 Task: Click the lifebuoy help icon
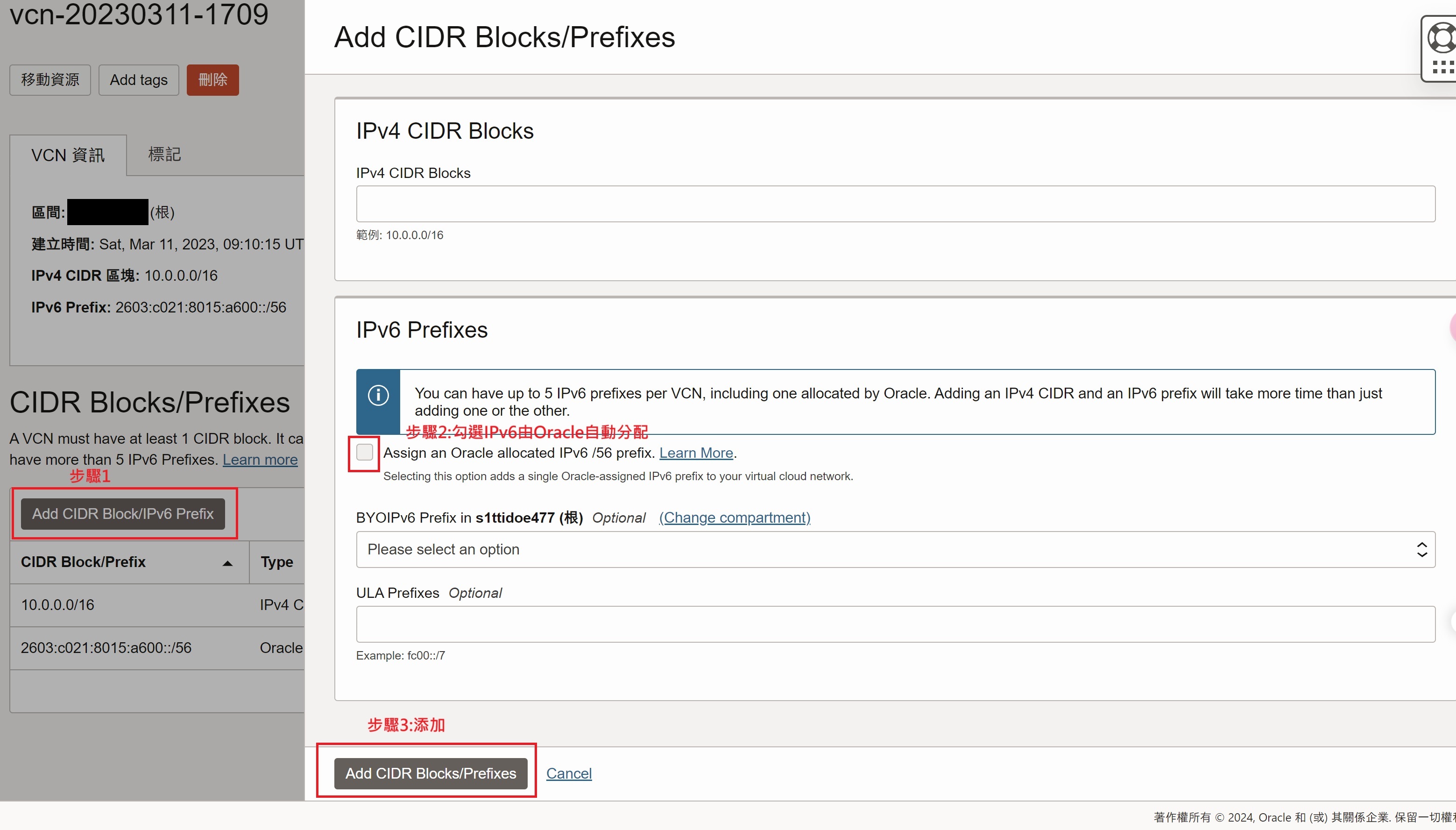[x=1442, y=38]
